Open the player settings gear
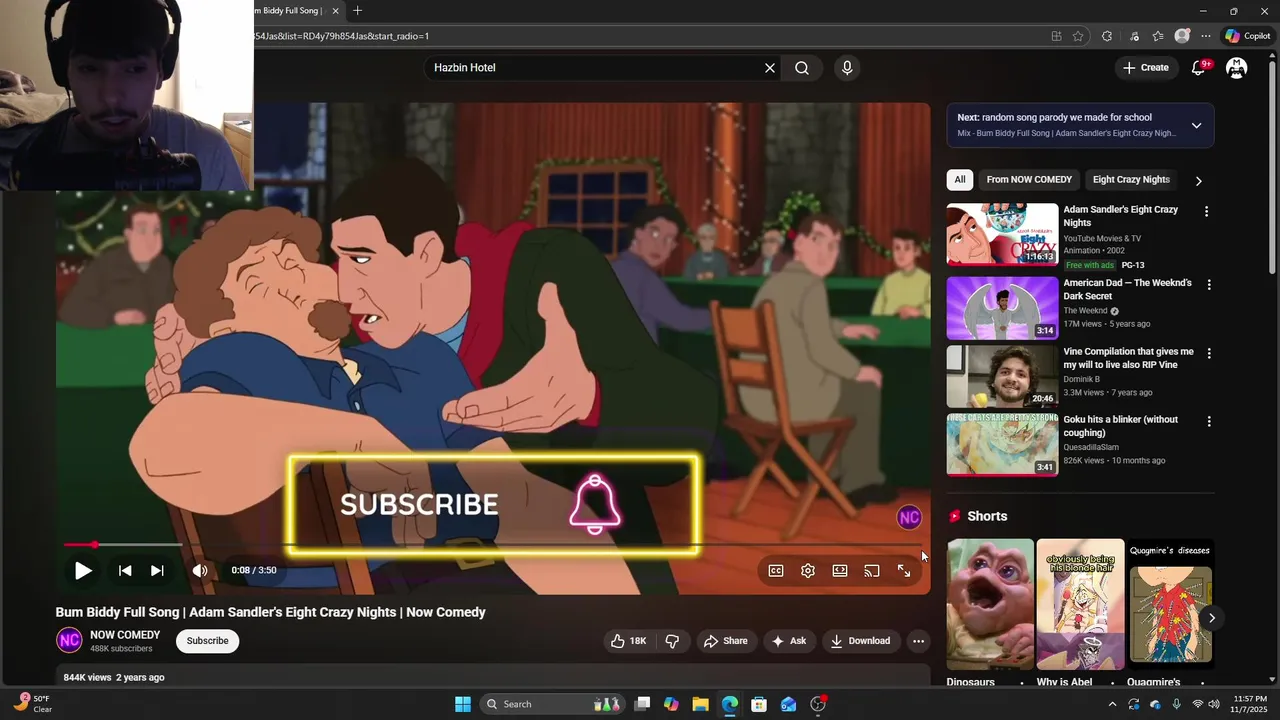This screenshot has width=1280, height=720. [808, 571]
